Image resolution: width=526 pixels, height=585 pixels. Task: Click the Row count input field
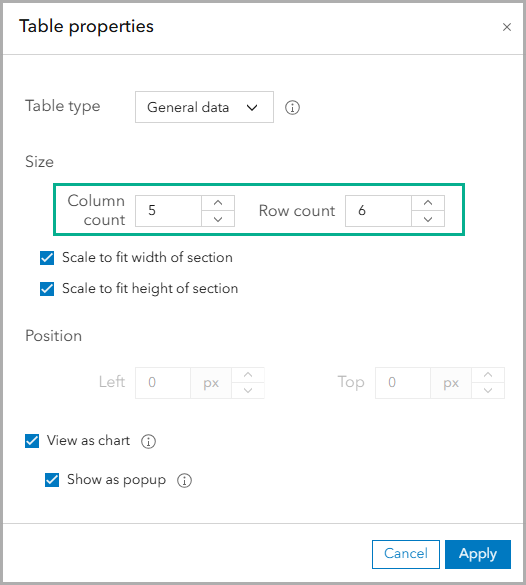[378, 211]
